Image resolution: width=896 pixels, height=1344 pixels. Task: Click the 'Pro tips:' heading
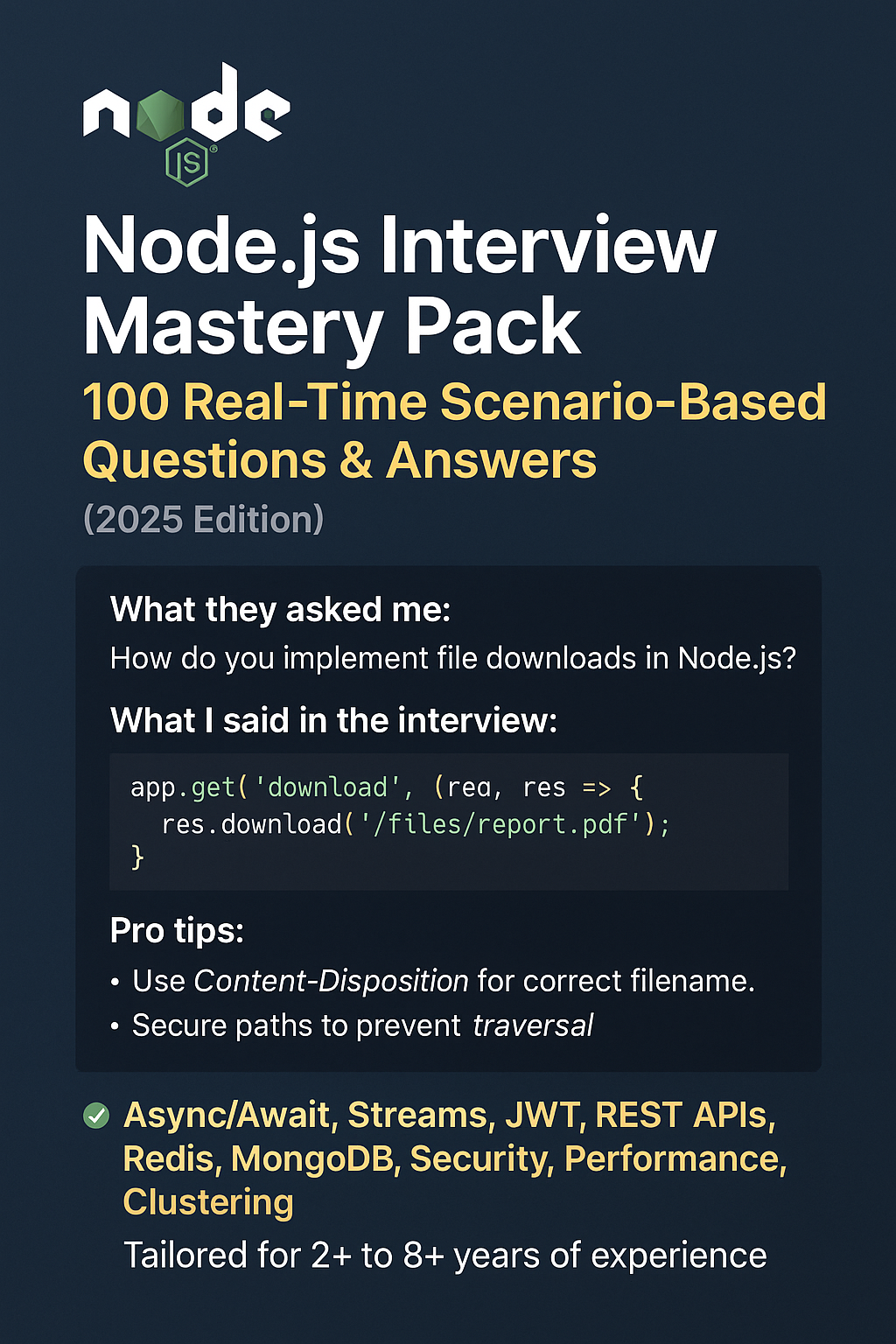[x=177, y=931]
